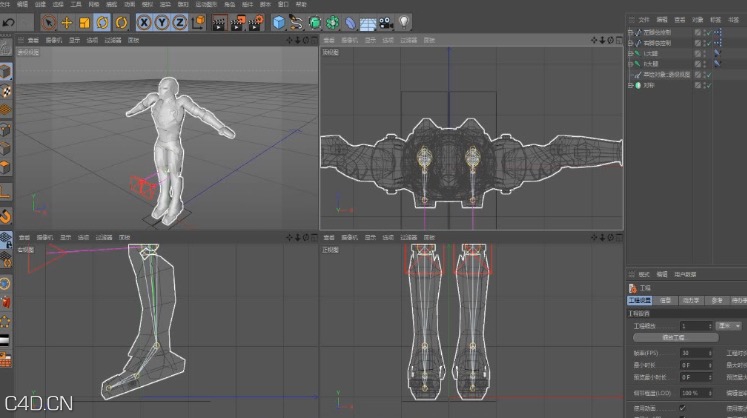This screenshot has width=747, height=418.
Task: Add a Cube primitive object
Action: [279, 22]
